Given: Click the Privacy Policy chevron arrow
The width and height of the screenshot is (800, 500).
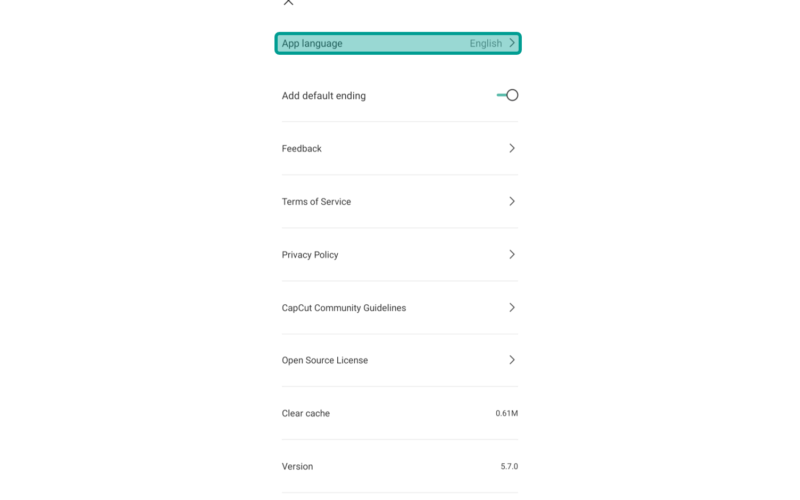Looking at the screenshot, I should pos(512,255).
